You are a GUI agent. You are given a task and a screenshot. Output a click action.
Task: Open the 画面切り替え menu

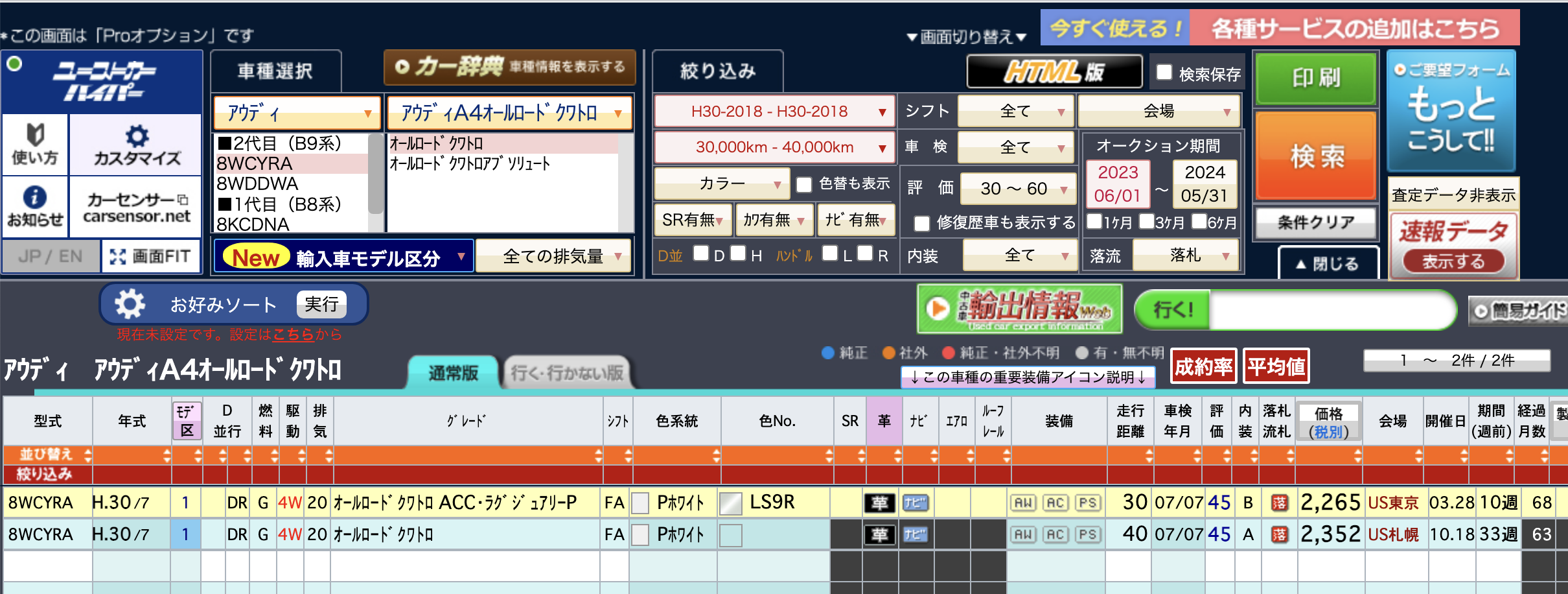tap(967, 37)
